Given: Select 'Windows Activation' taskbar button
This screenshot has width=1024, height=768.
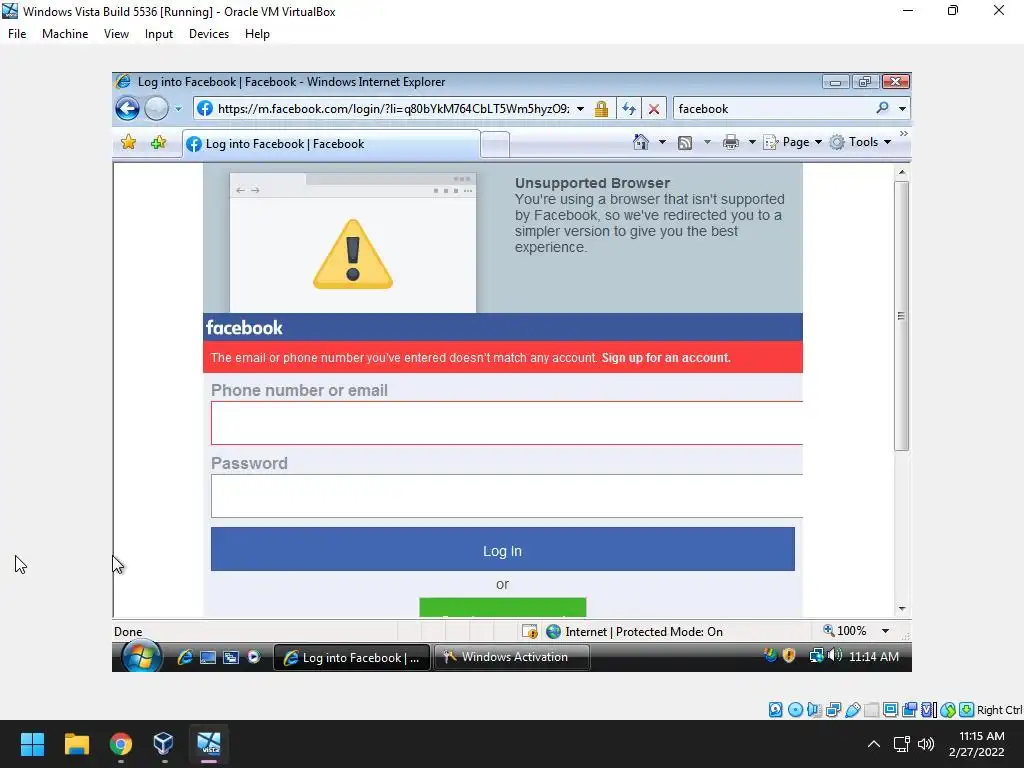Looking at the screenshot, I should [x=512, y=657].
